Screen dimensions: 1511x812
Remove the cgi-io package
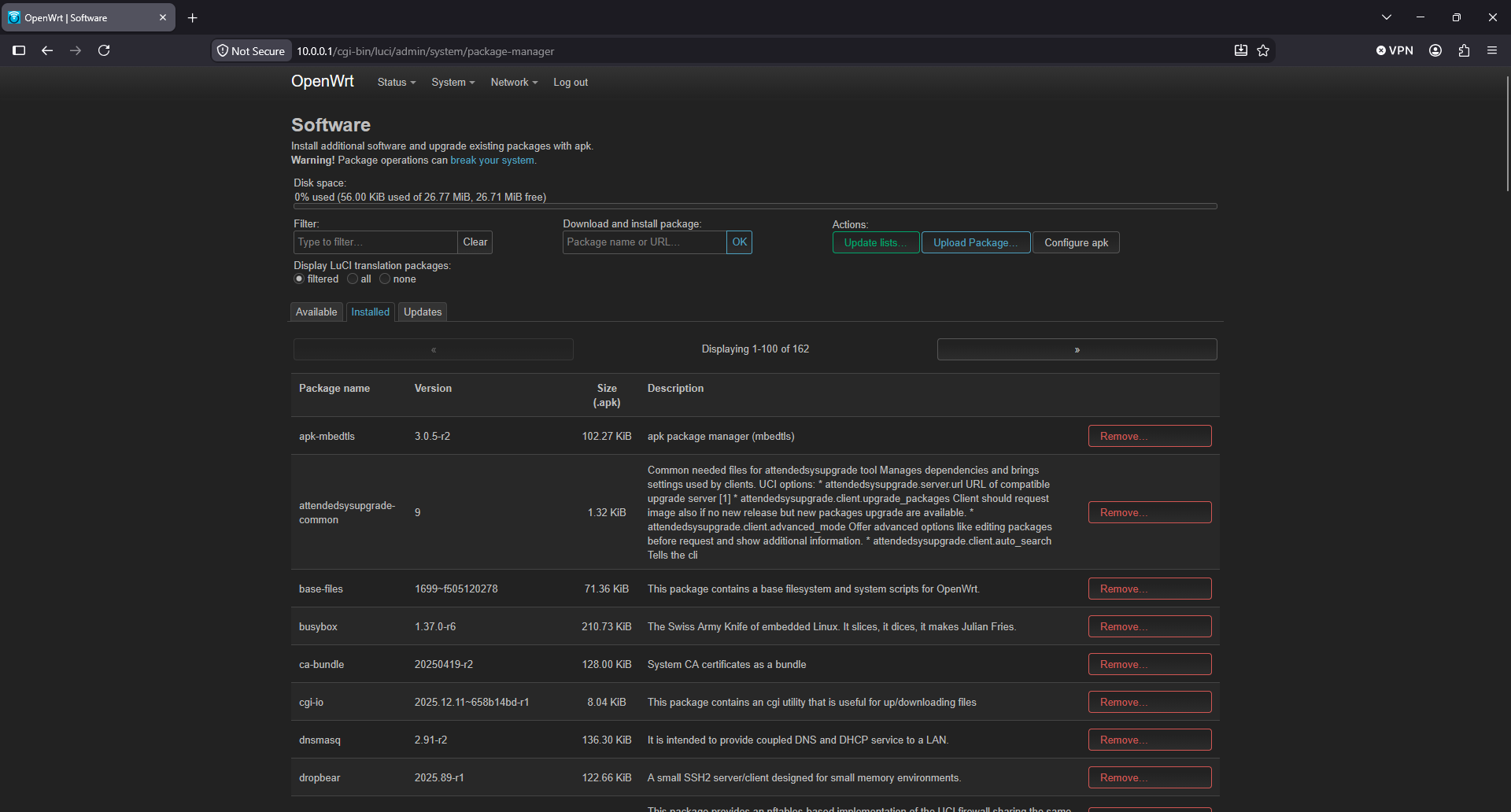click(1150, 702)
